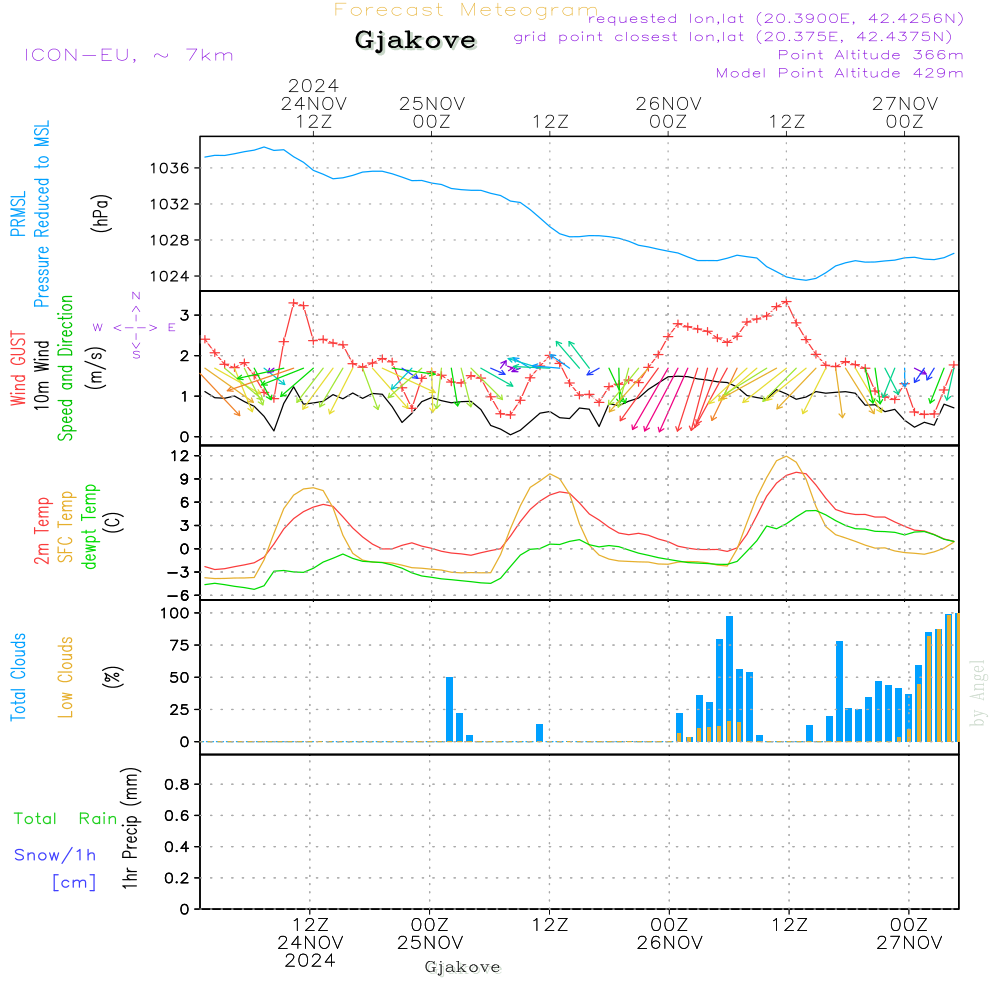Select the 1036 pressure axis value
The width and height of the screenshot is (1000, 1000).
pos(170,168)
